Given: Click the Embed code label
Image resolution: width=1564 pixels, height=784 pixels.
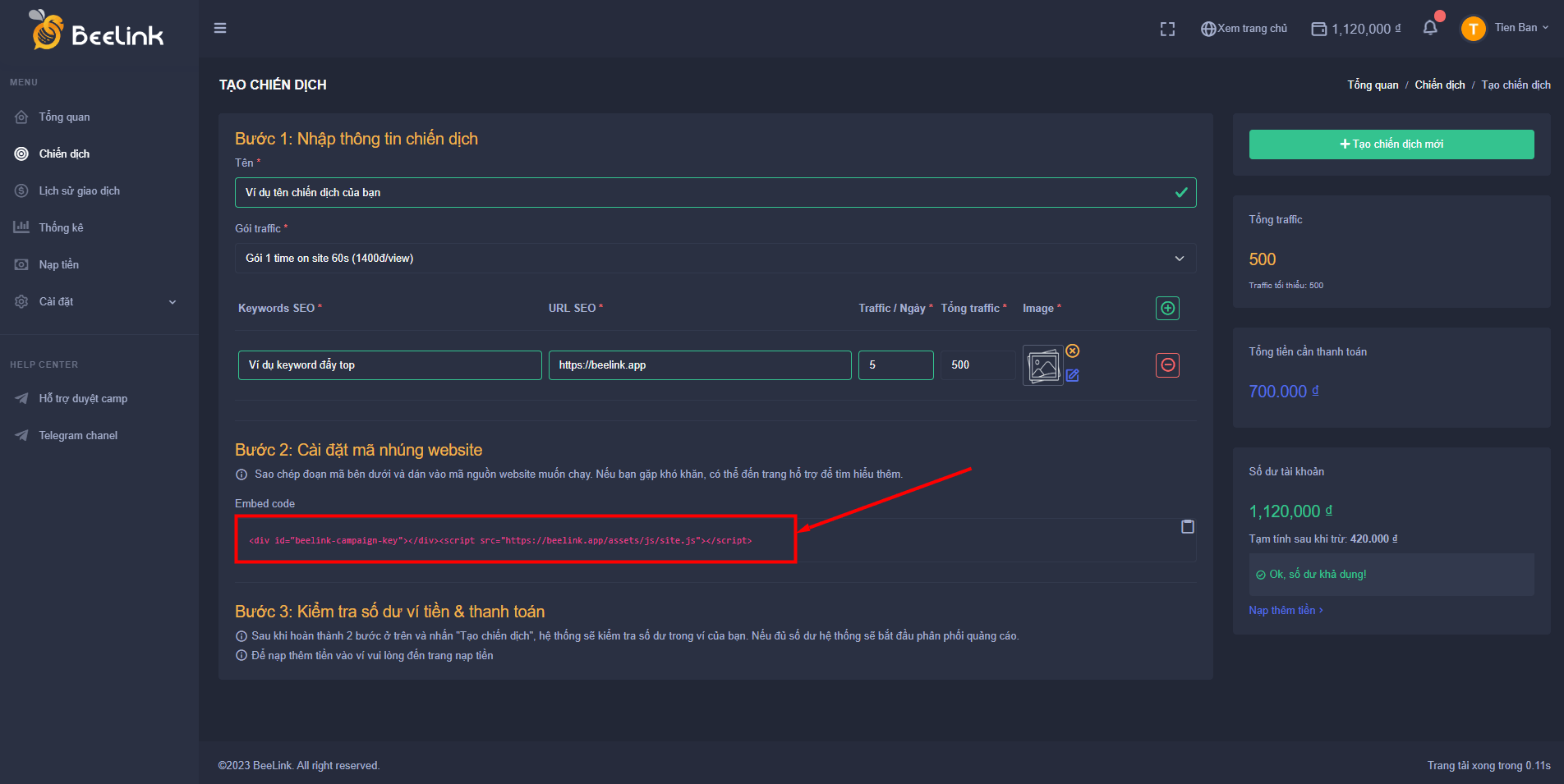Looking at the screenshot, I should (264, 503).
